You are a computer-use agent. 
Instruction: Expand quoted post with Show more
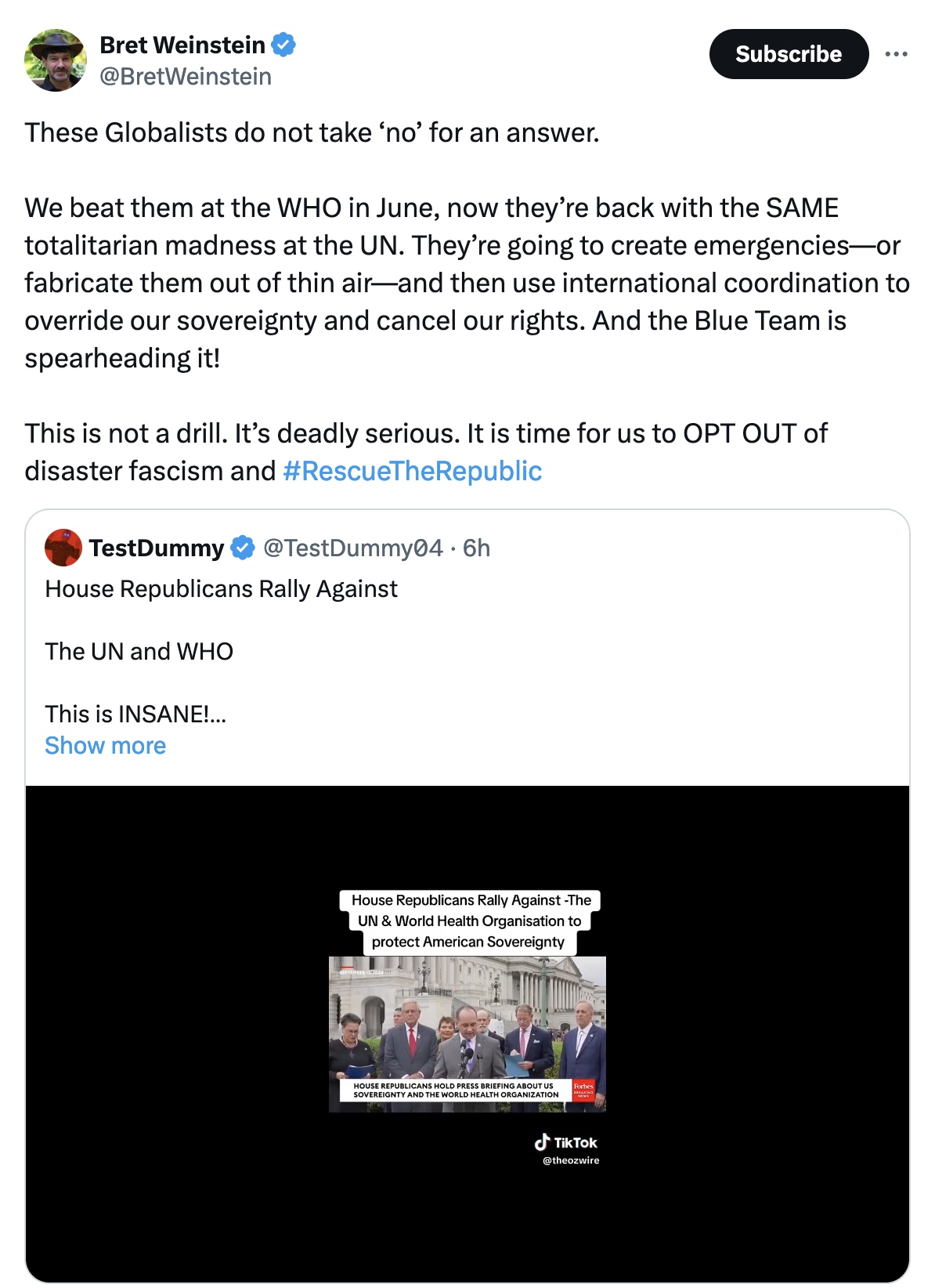coord(105,745)
